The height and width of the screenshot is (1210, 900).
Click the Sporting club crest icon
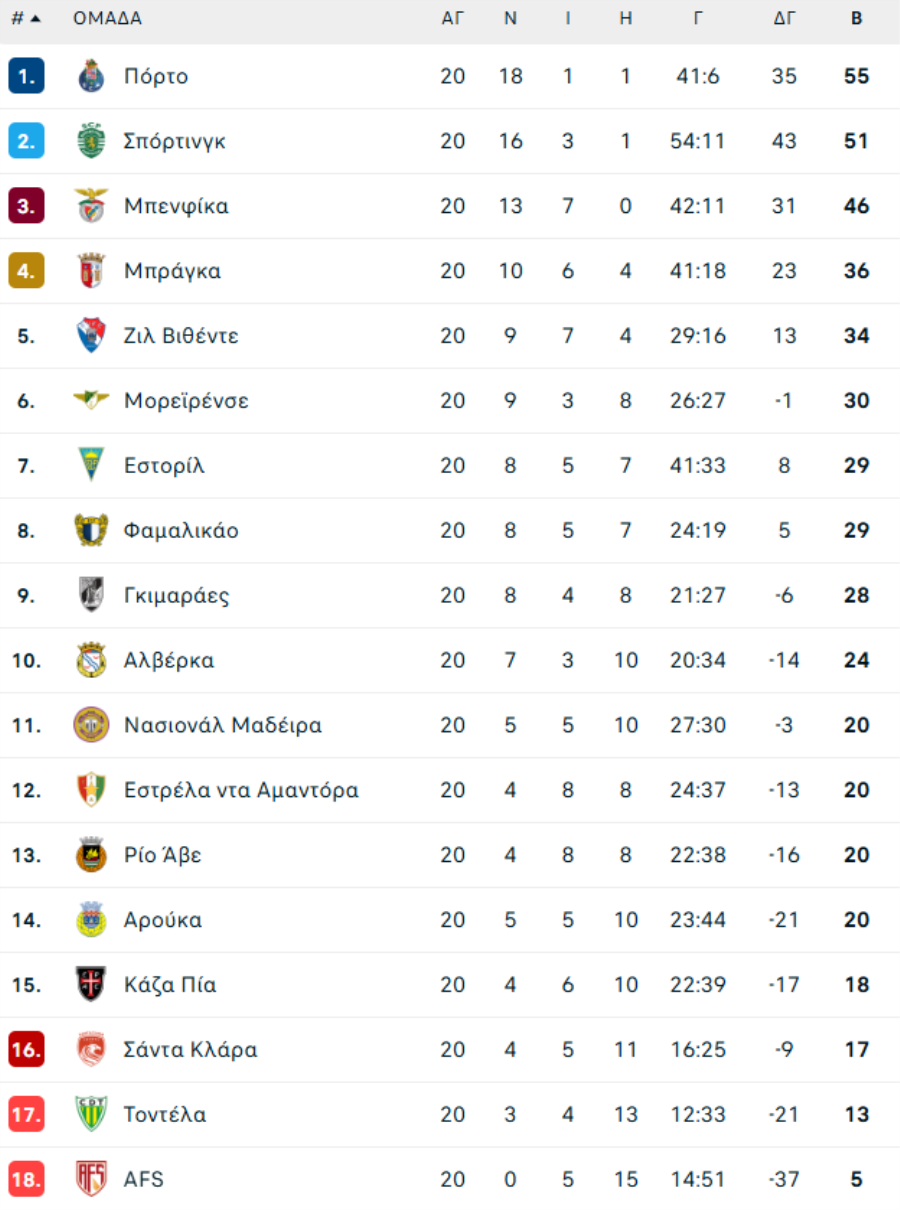pos(91,141)
